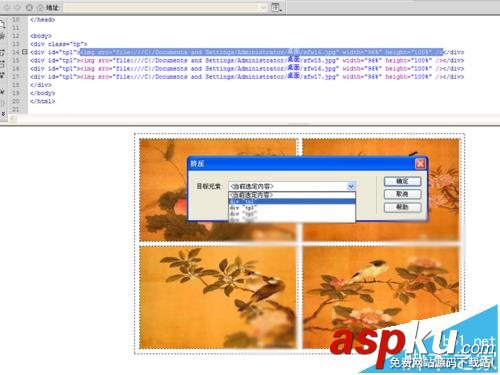Click the coding toolbar icon beside line 12
Viewport: 500px width, 375px height.
click(3, 36)
